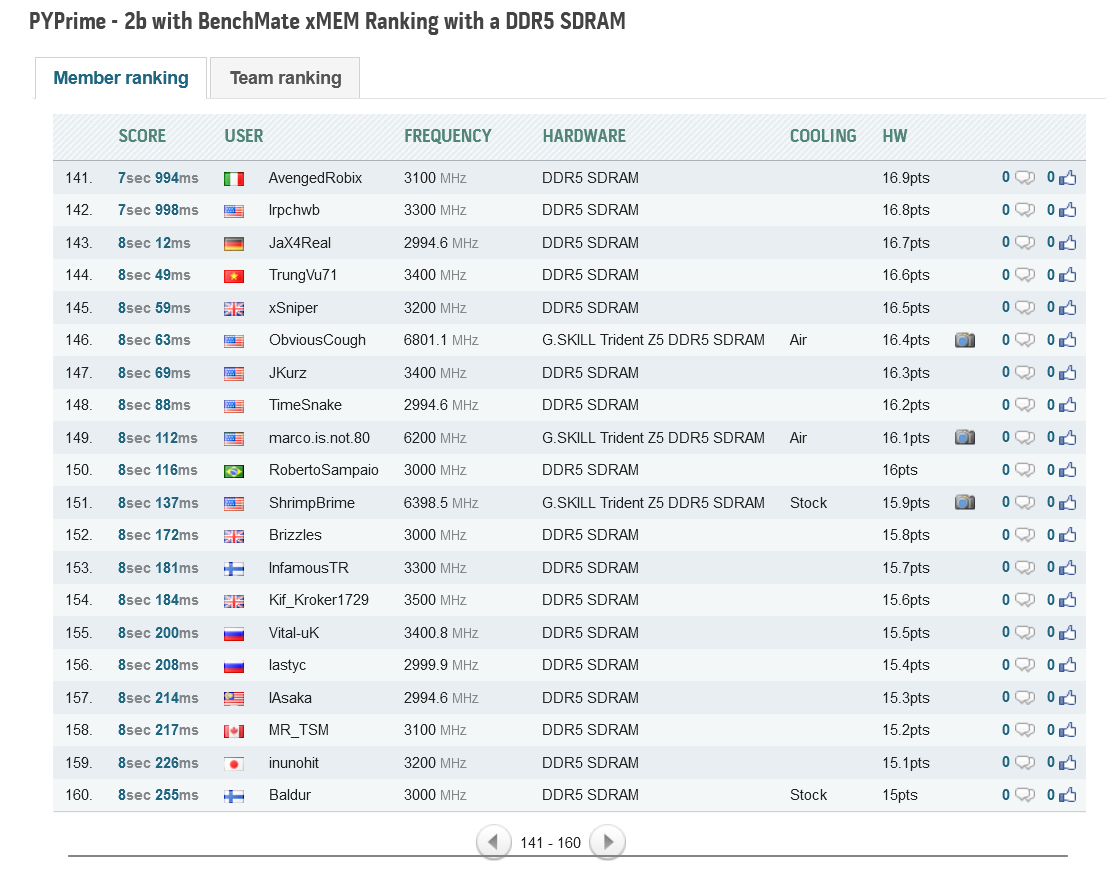
Task: Open user profile link for xSniper
Action: point(293,308)
